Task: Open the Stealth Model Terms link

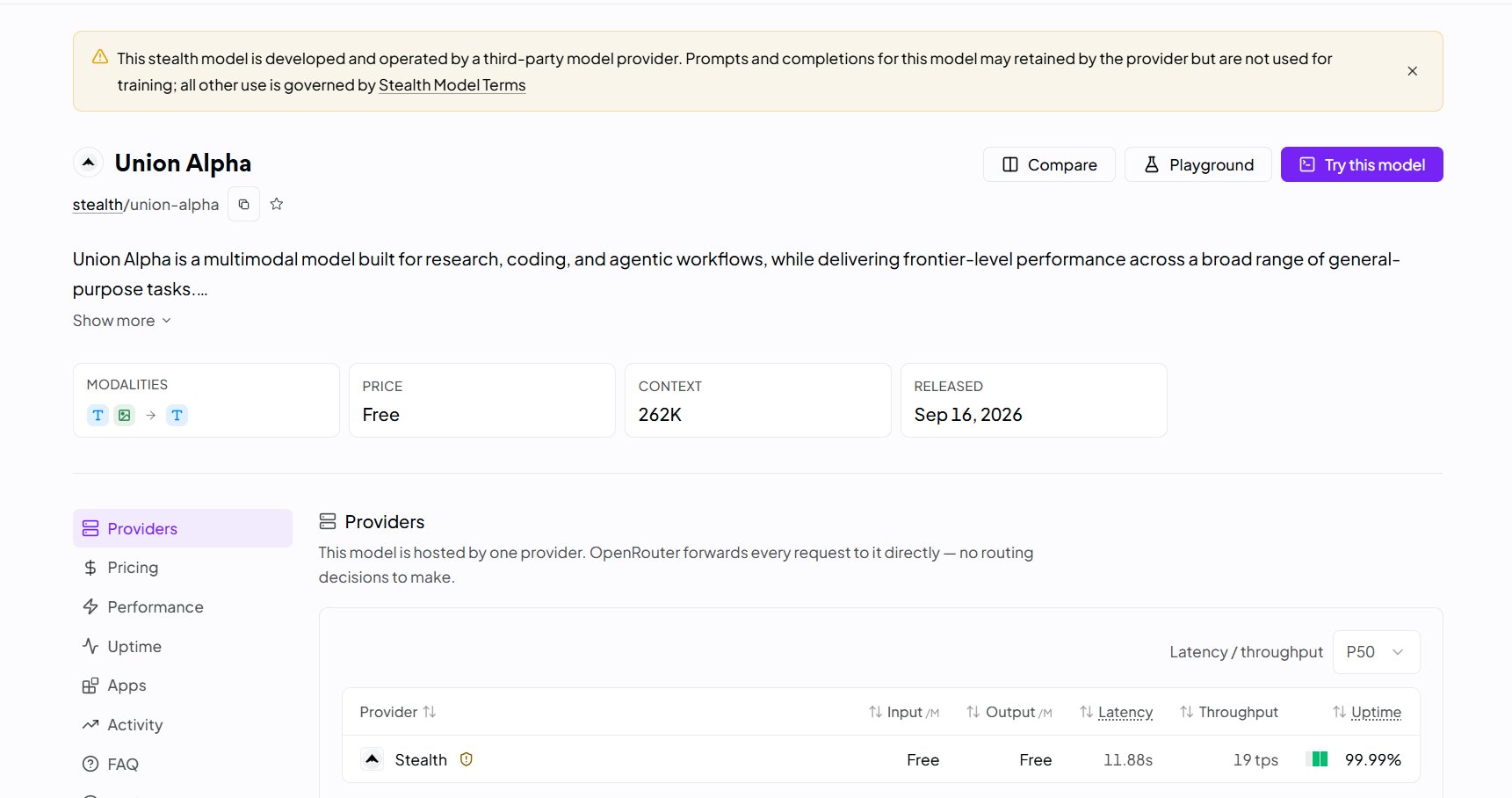Action: 452,85
